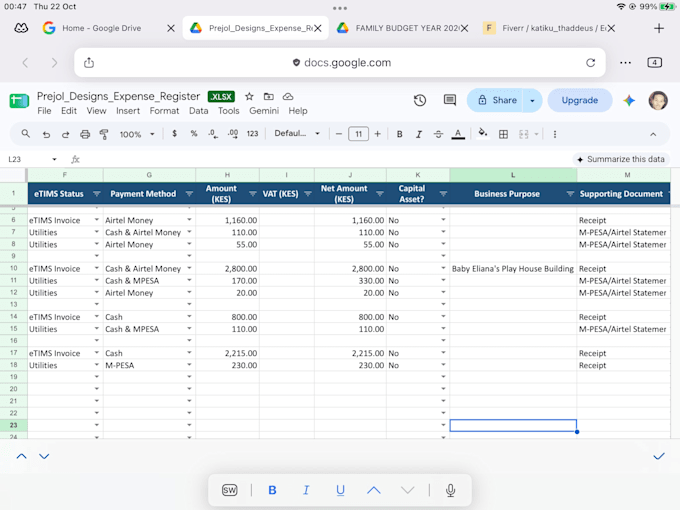680x510 pixels.
Task: Open the Insert menu
Action: tap(128, 111)
